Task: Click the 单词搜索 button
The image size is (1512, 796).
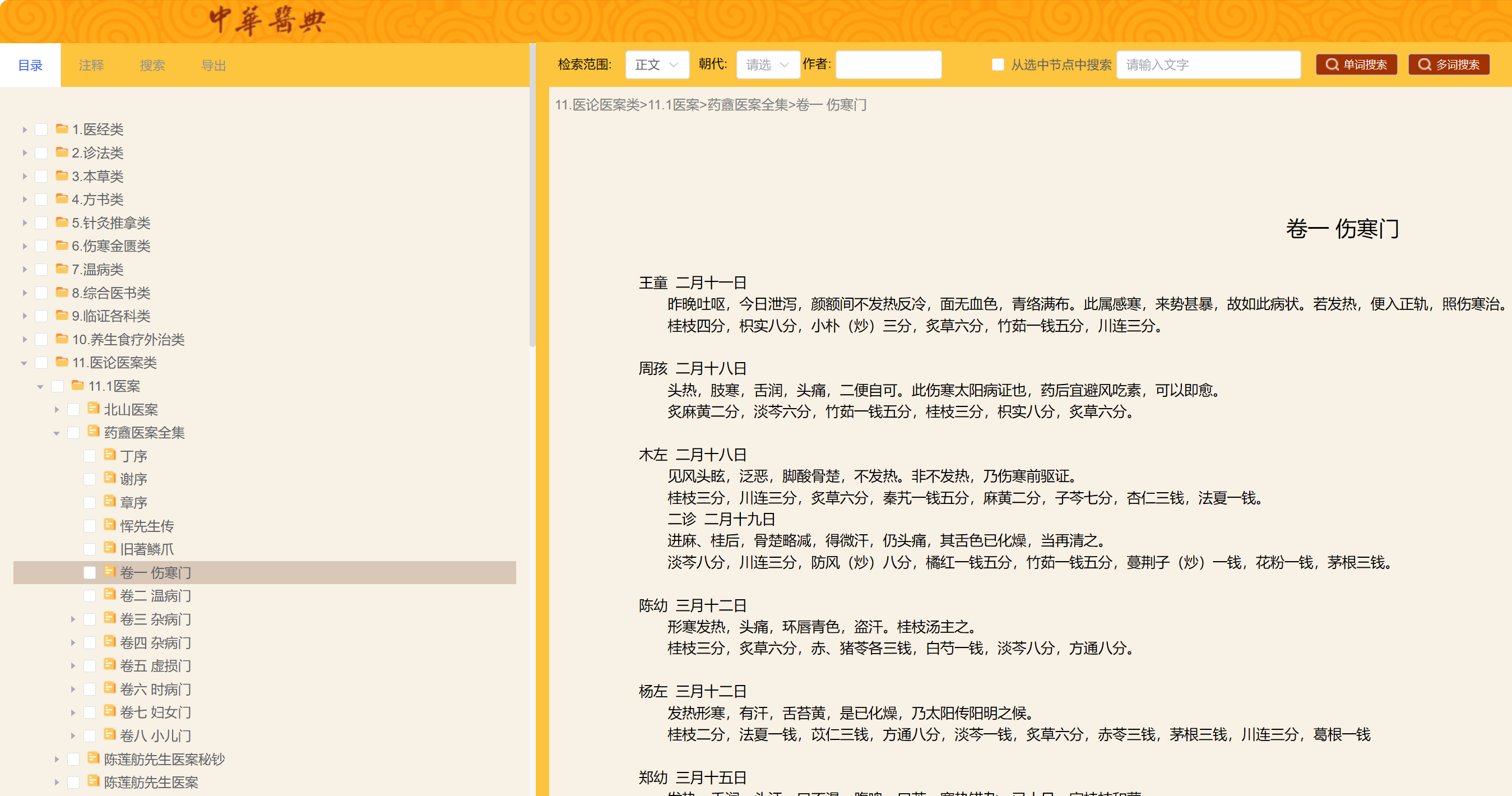Action: [x=1356, y=64]
